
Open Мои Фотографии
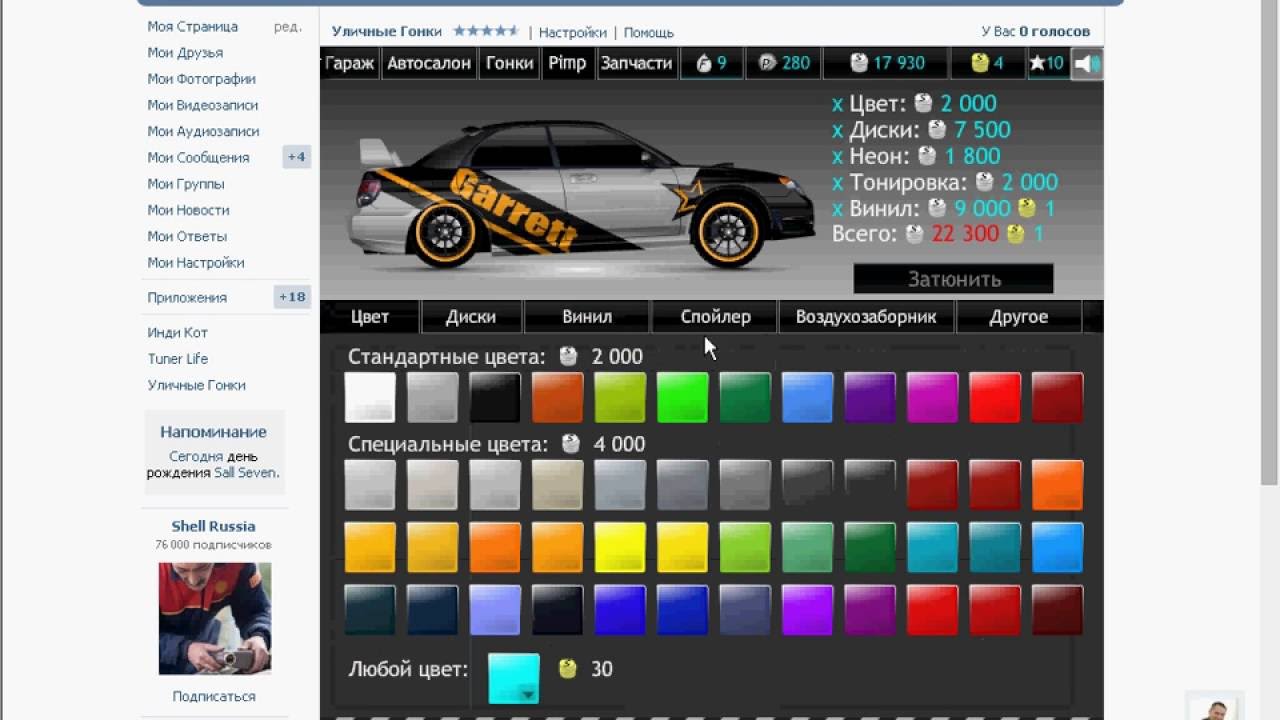[201, 79]
